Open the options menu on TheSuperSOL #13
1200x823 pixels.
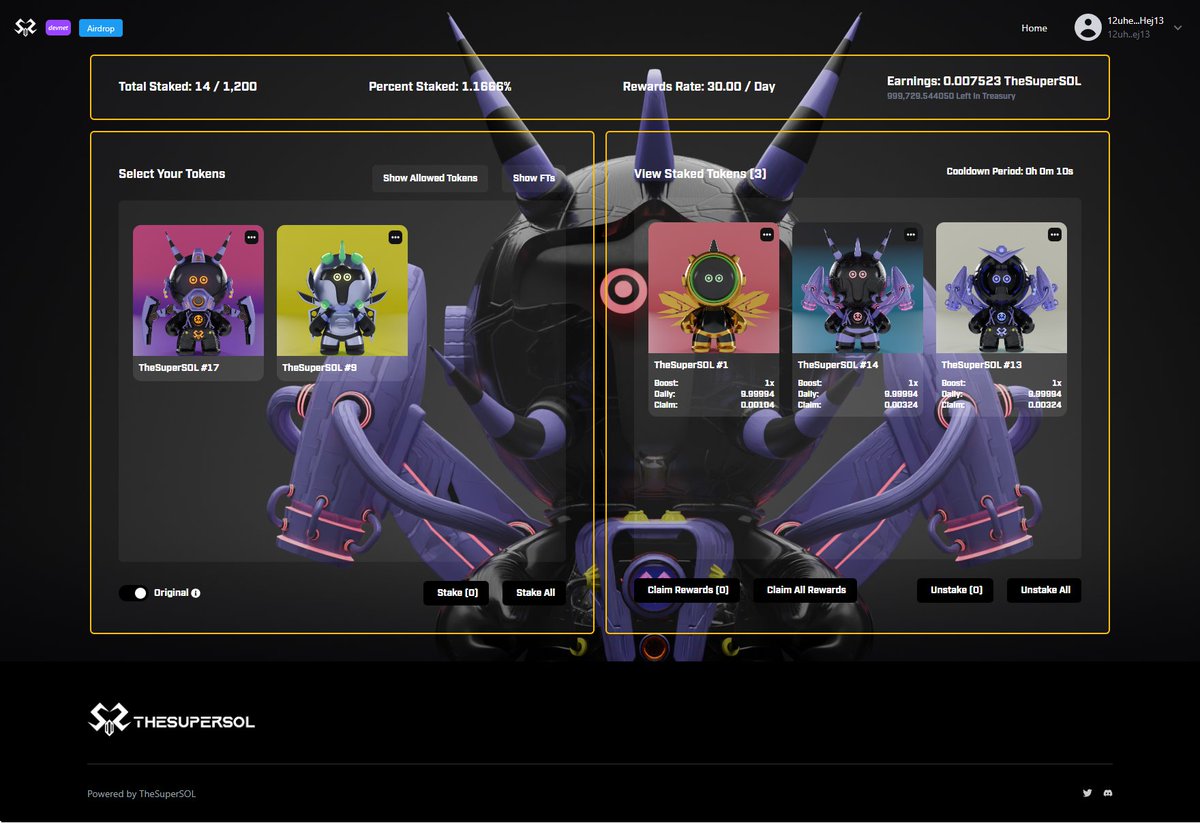tap(1055, 234)
